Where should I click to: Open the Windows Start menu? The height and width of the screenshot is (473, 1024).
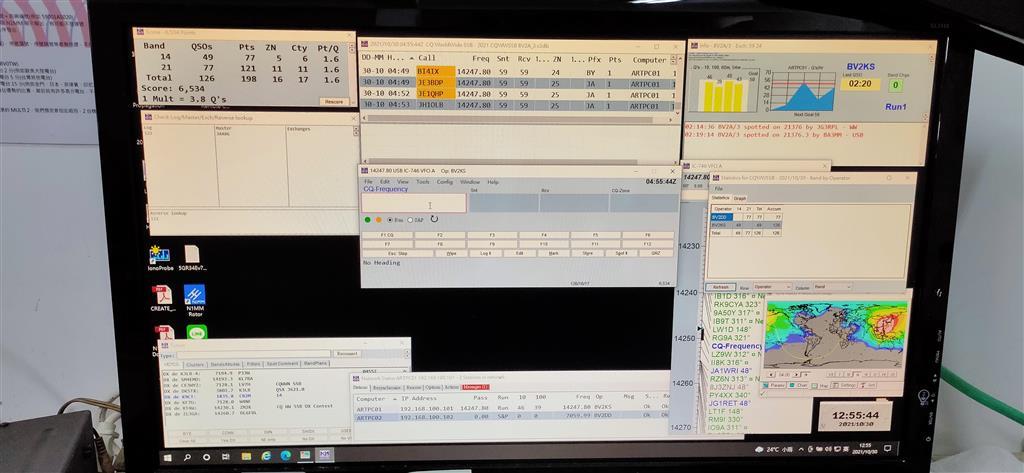tap(167, 457)
